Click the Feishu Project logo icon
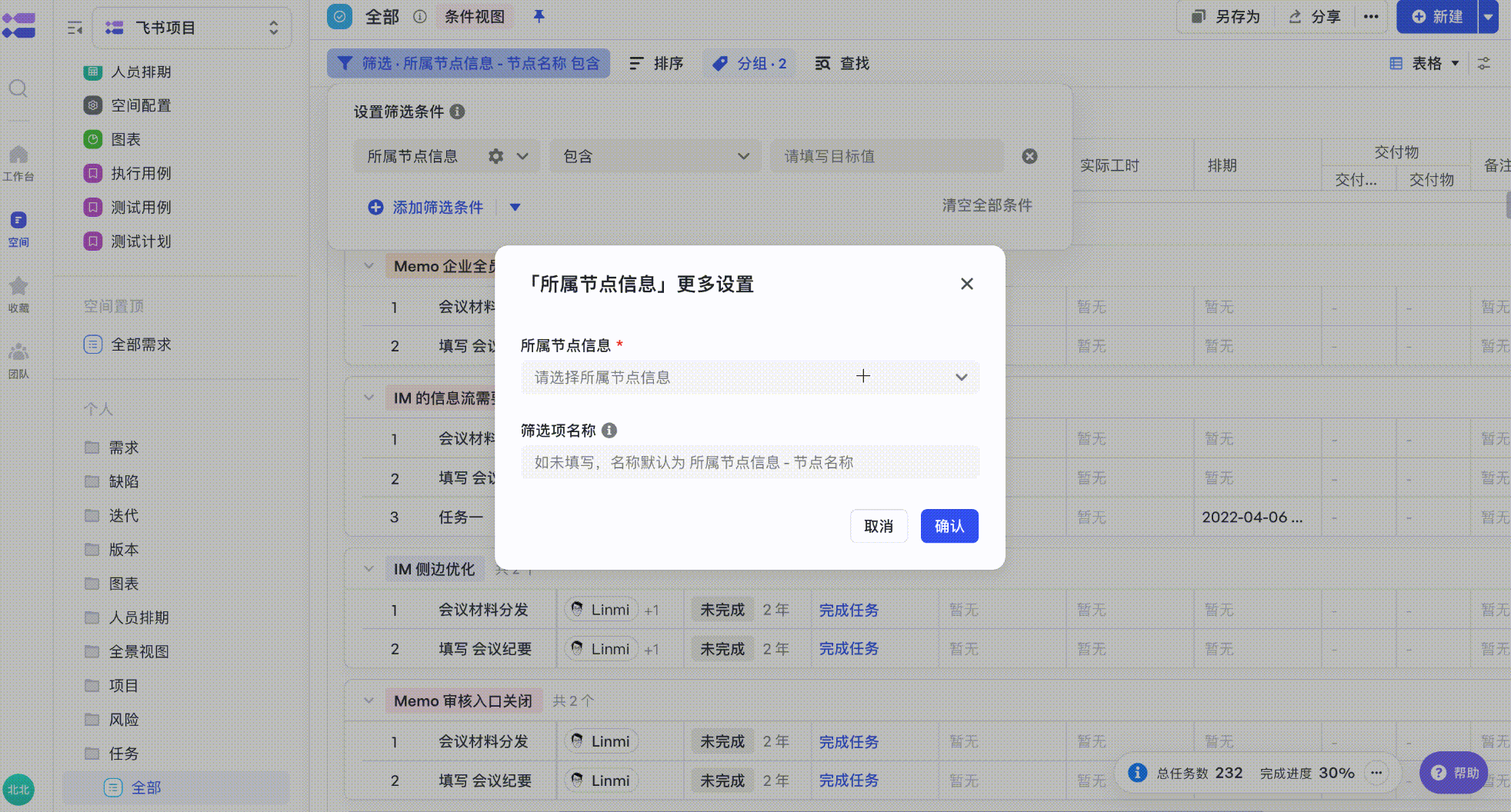Screen dimensions: 1511x812 pyautogui.click(x=18, y=25)
